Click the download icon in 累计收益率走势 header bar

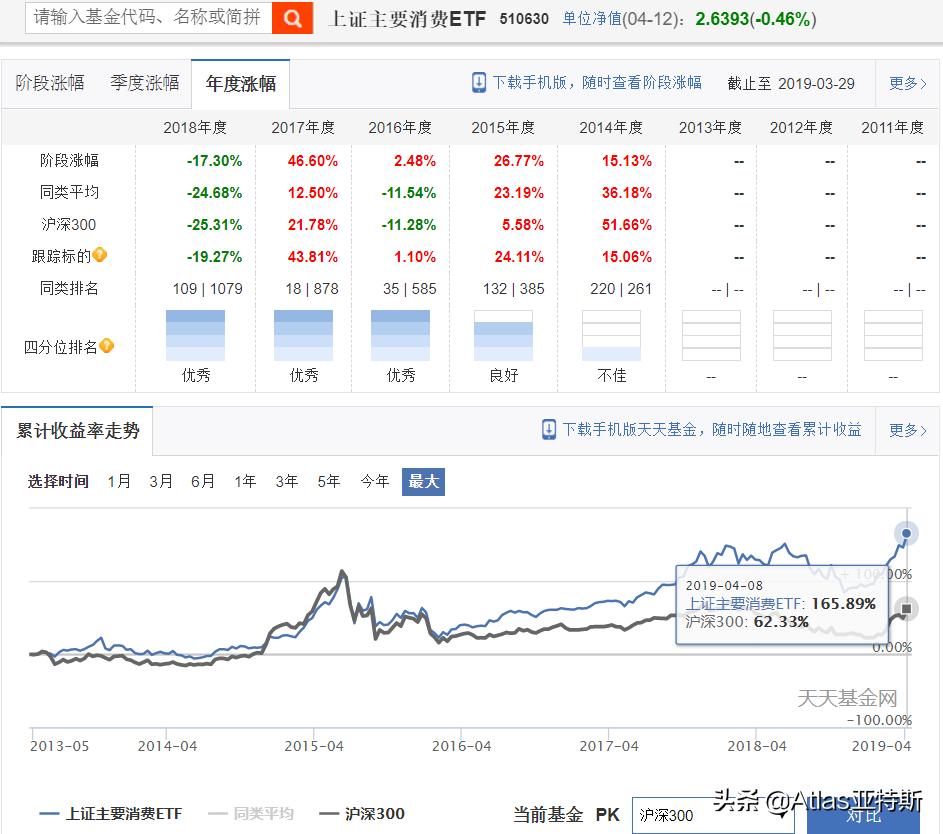click(x=549, y=429)
